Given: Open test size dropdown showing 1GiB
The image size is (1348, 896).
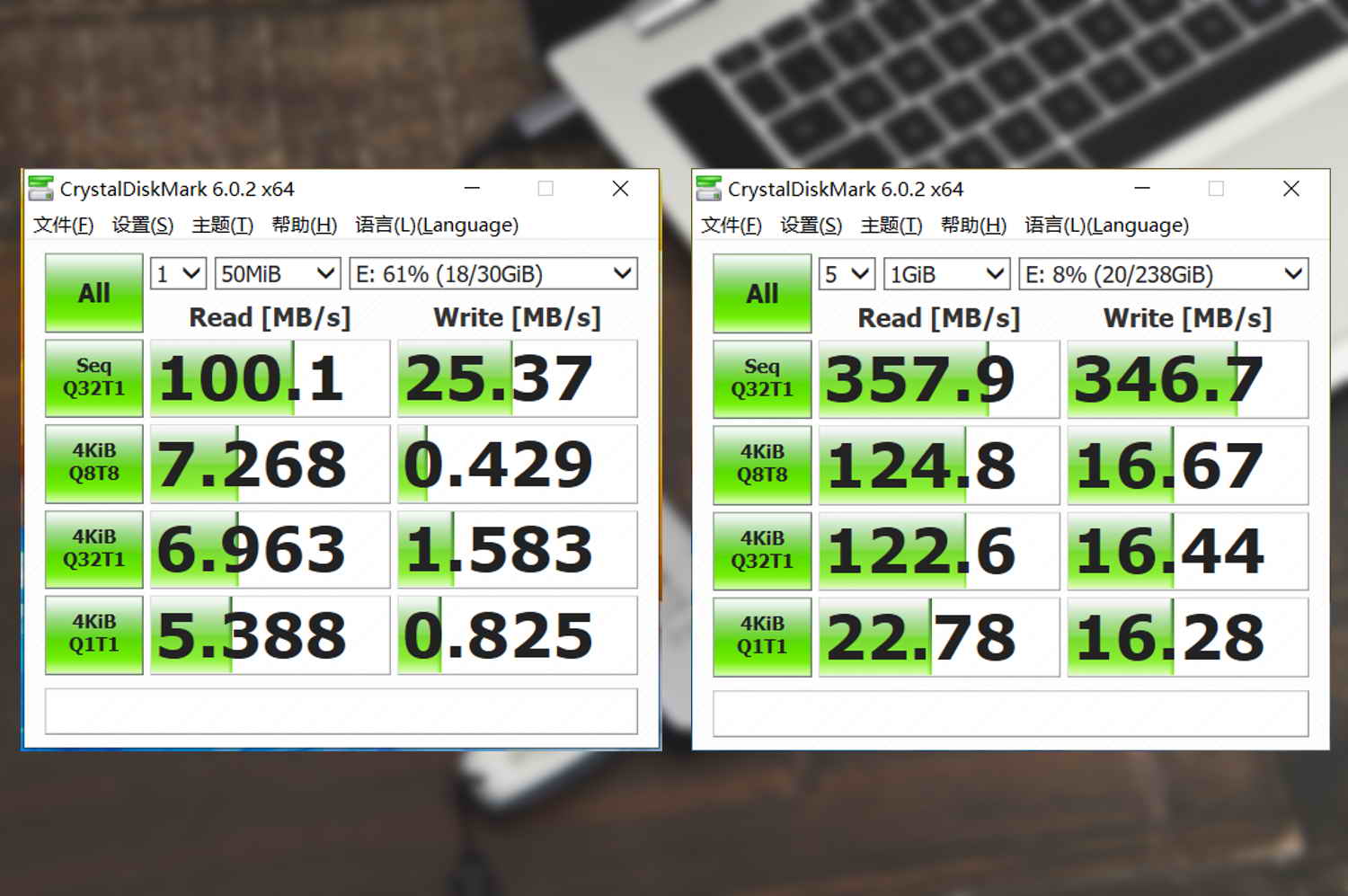Looking at the screenshot, I should (x=946, y=274).
